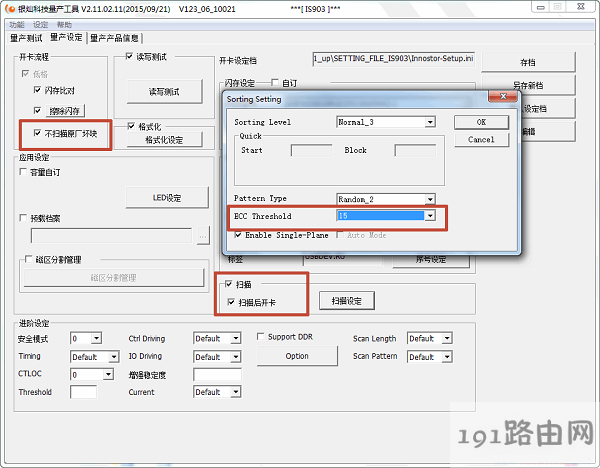Image resolution: width=600 pixels, height=468 pixels.
Task: Click the 开卡设定档 path field
Action: pyautogui.click(x=394, y=59)
